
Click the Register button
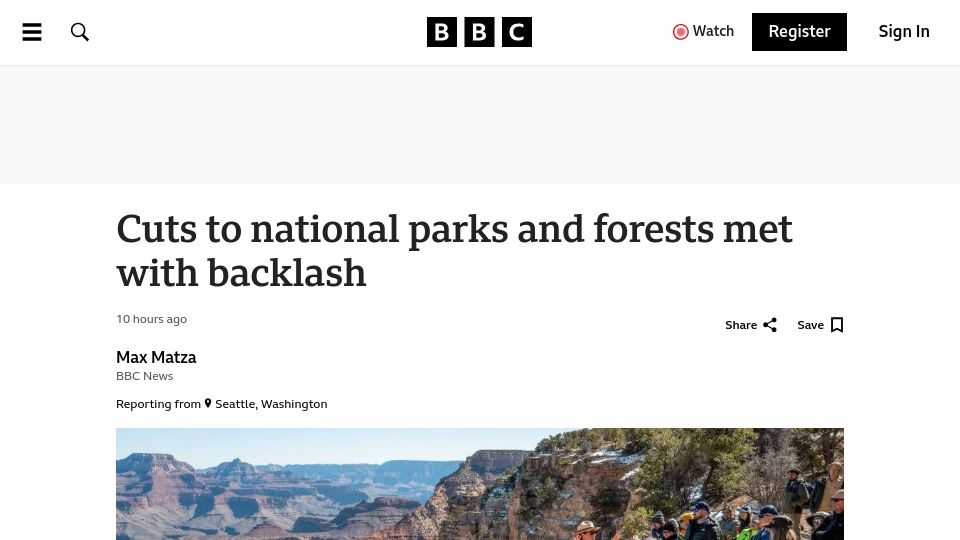point(799,32)
